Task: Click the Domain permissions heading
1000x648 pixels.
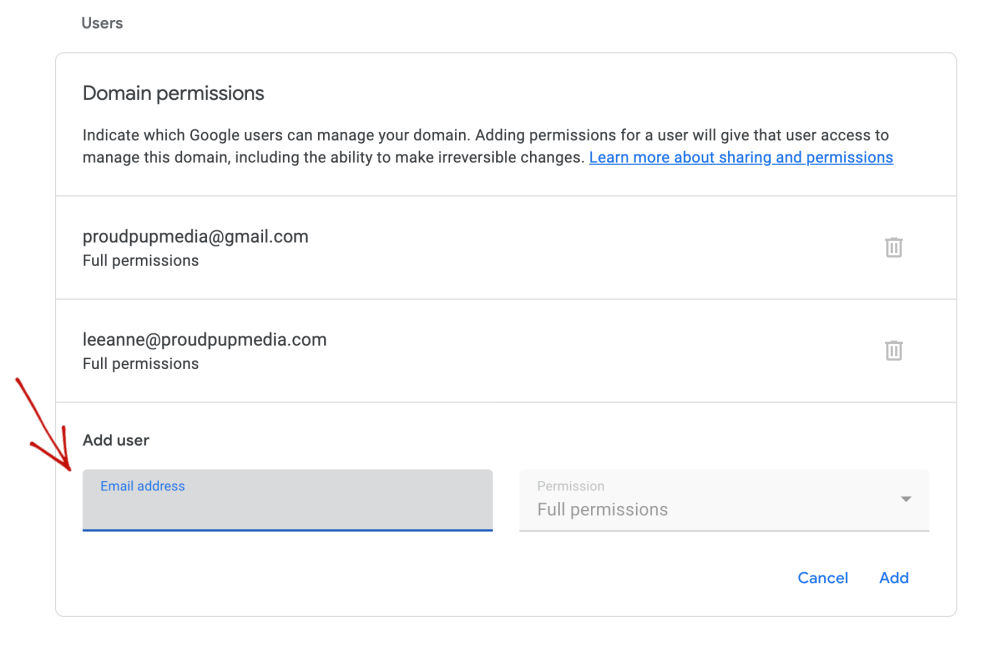Action: [x=173, y=93]
